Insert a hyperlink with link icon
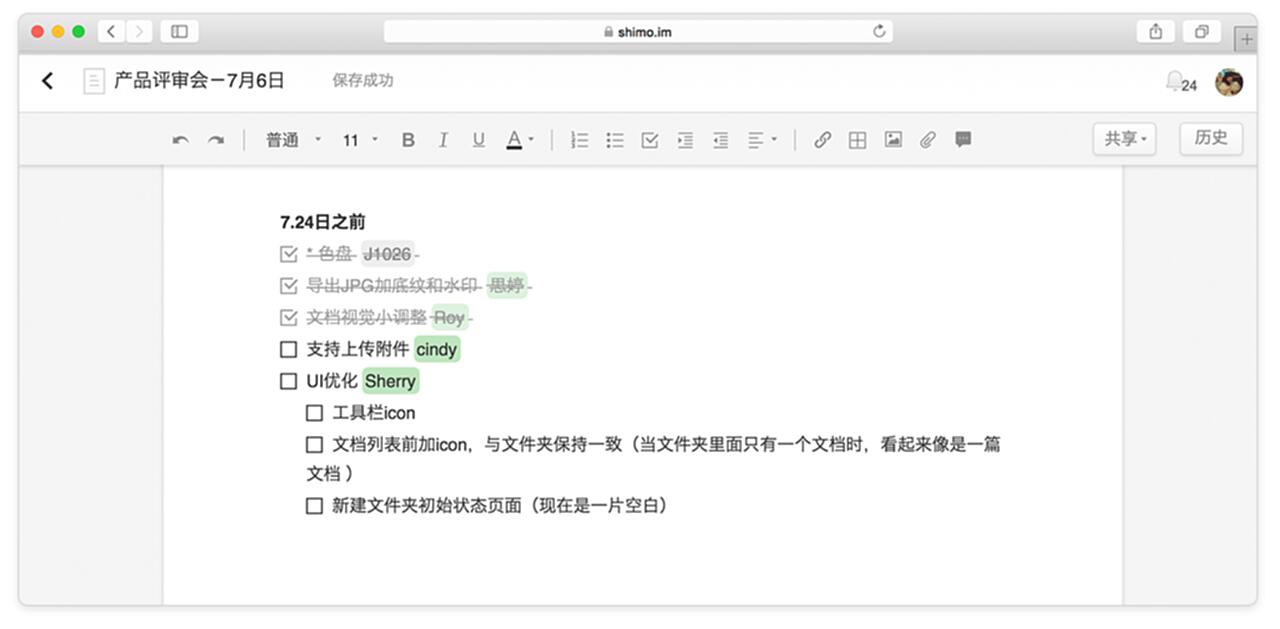 click(822, 140)
